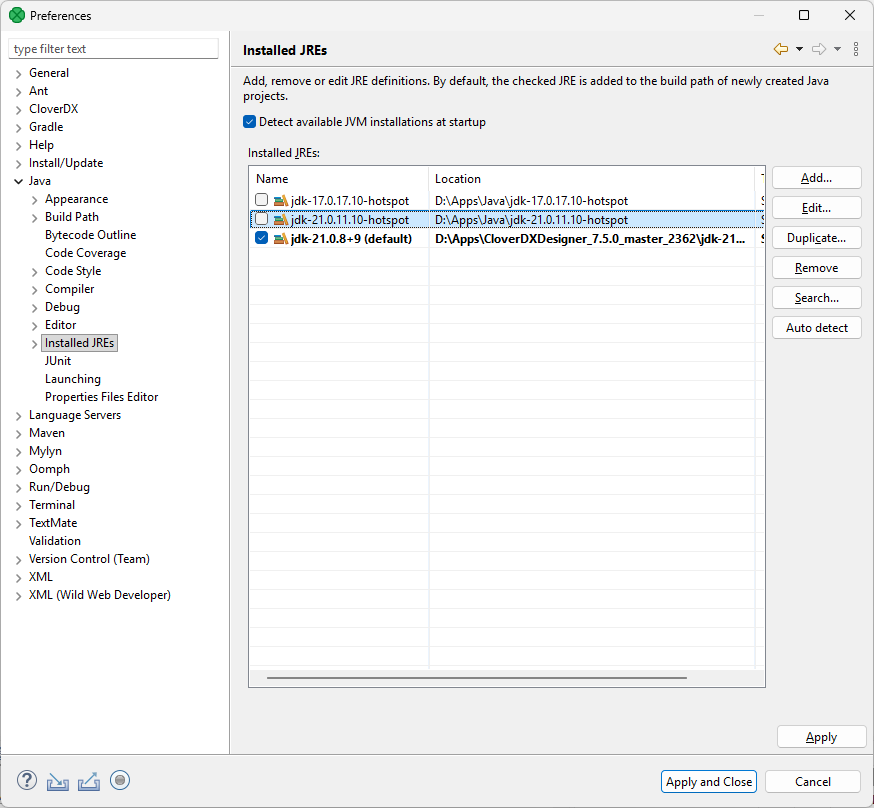Select the CloverDXDesigner_7.5.0_master_2362 location cell
Image resolution: width=874 pixels, height=808 pixels.
[591, 238]
